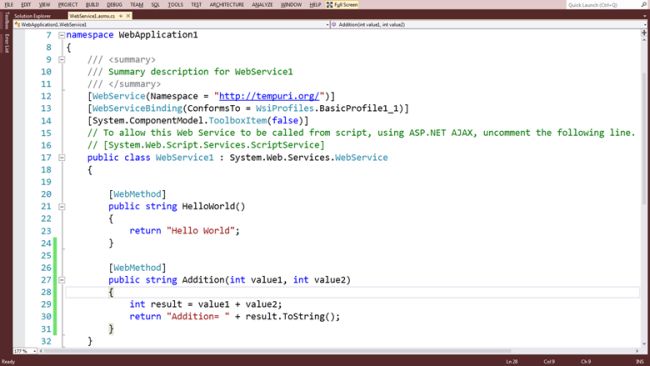Screen dimensions: 650x366
Task: Click the Addition method name
Action: [204, 280]
